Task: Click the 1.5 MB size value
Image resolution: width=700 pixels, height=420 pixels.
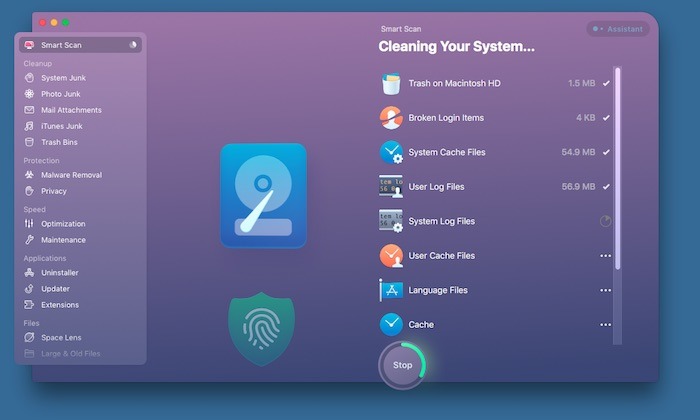Action: coord(581,83)
